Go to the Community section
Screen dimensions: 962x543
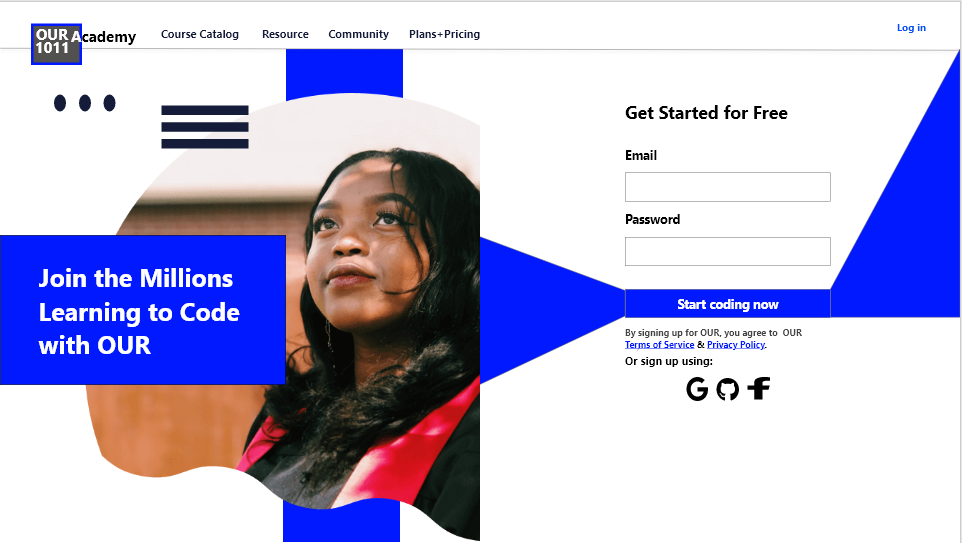coord(358,34)
